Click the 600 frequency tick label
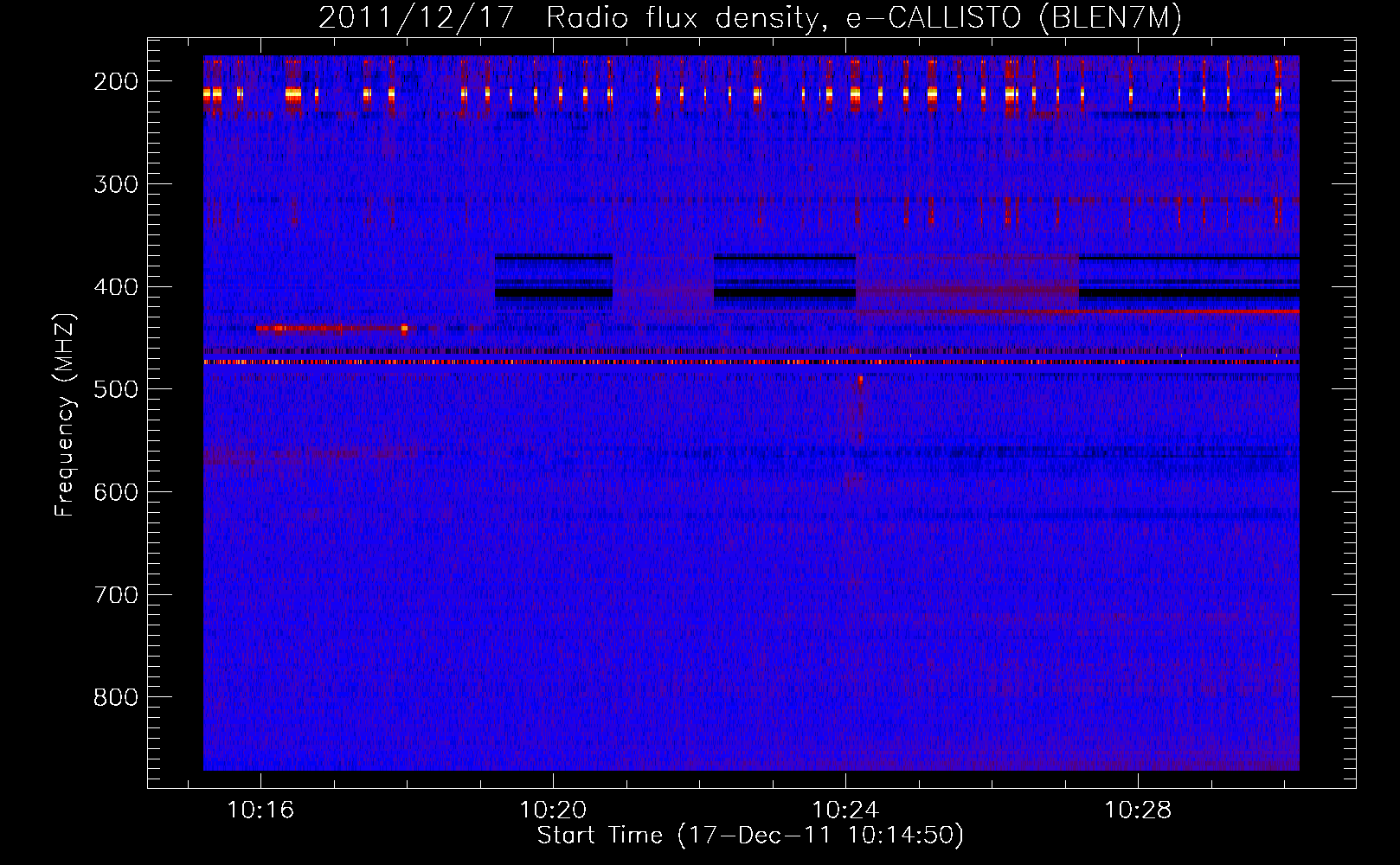Screen dimensions: 1400x865 [115, 492]
